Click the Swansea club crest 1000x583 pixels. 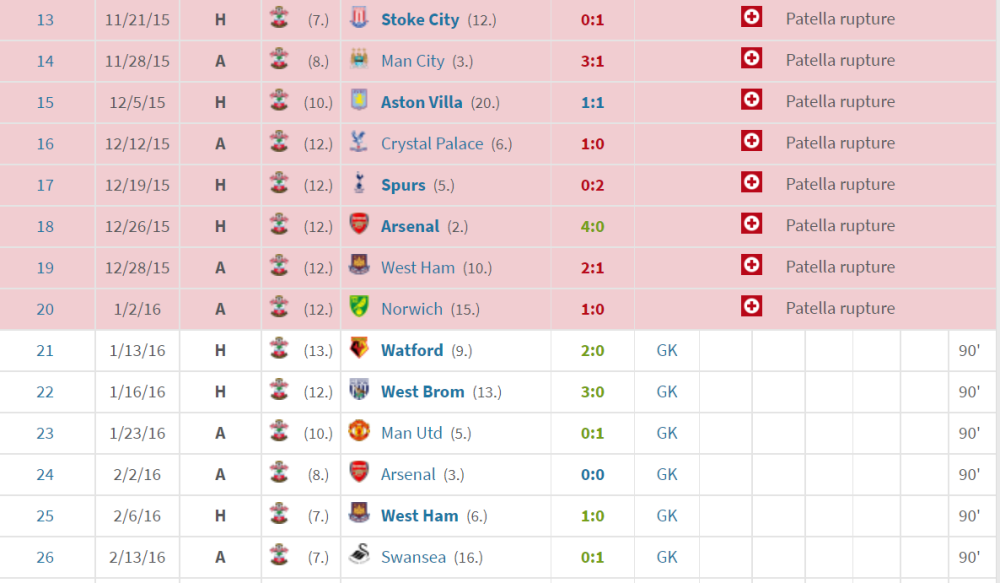(358, 556)
